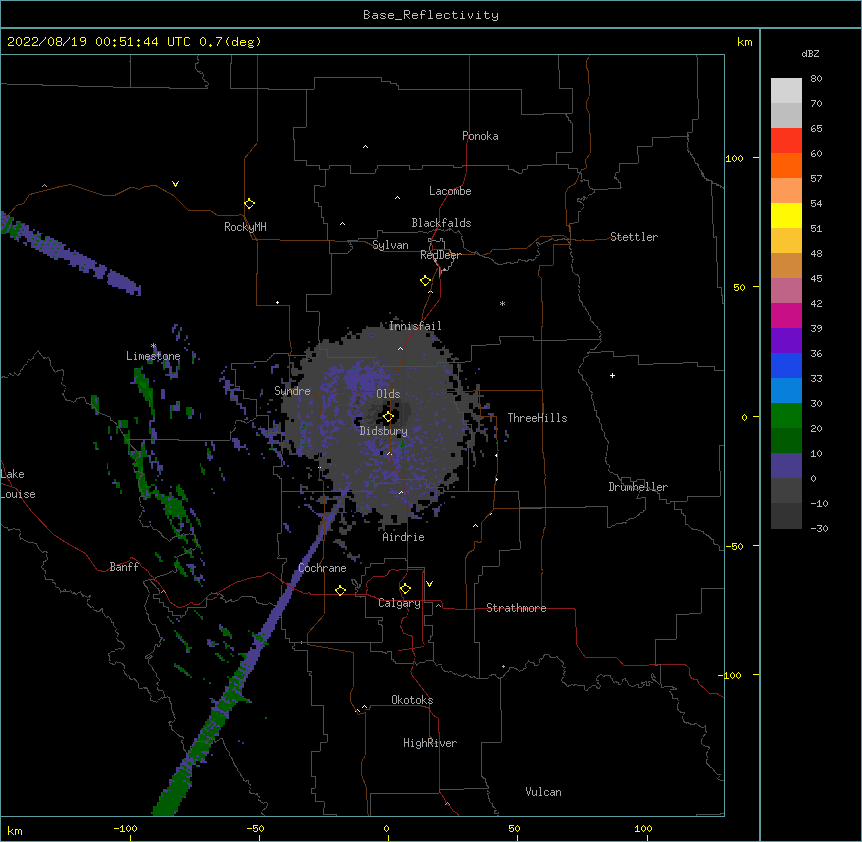Select the HighRiver label
The image size is (862, 842).
pyautogui.click(x=430, y=743)
